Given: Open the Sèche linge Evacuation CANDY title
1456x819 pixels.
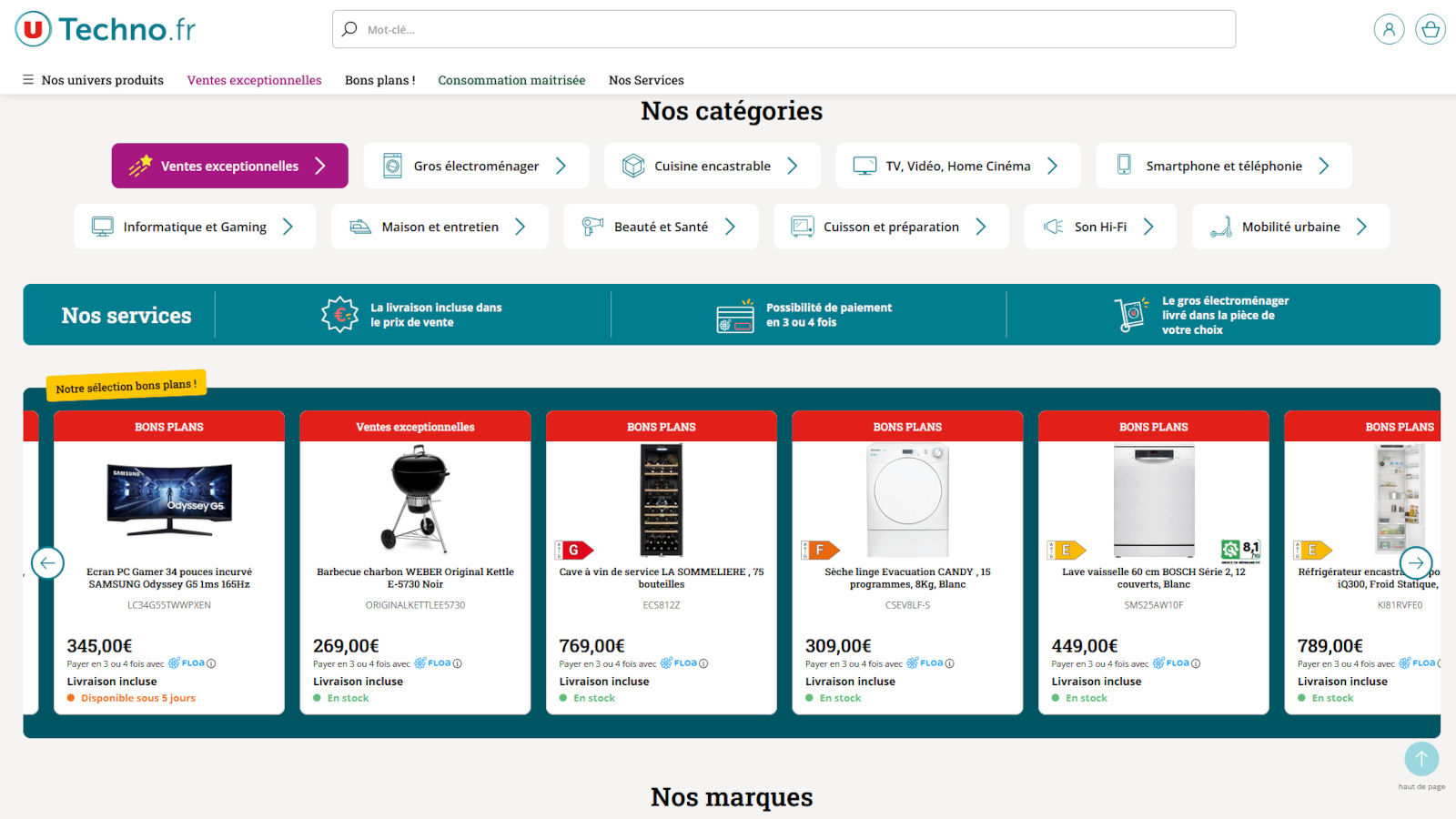Looking at the screenshot, I should [x=907, y=578].
